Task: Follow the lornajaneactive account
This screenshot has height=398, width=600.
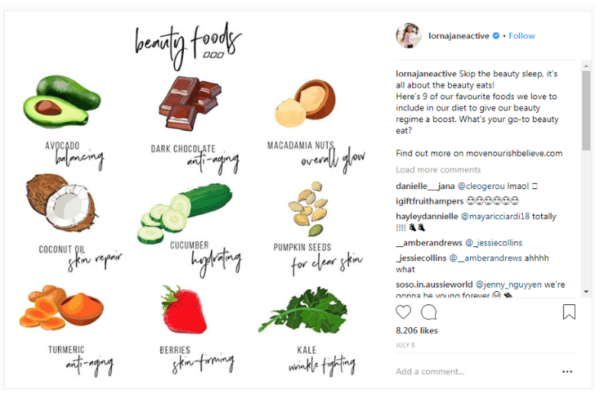Action: (x=522, y=36)
